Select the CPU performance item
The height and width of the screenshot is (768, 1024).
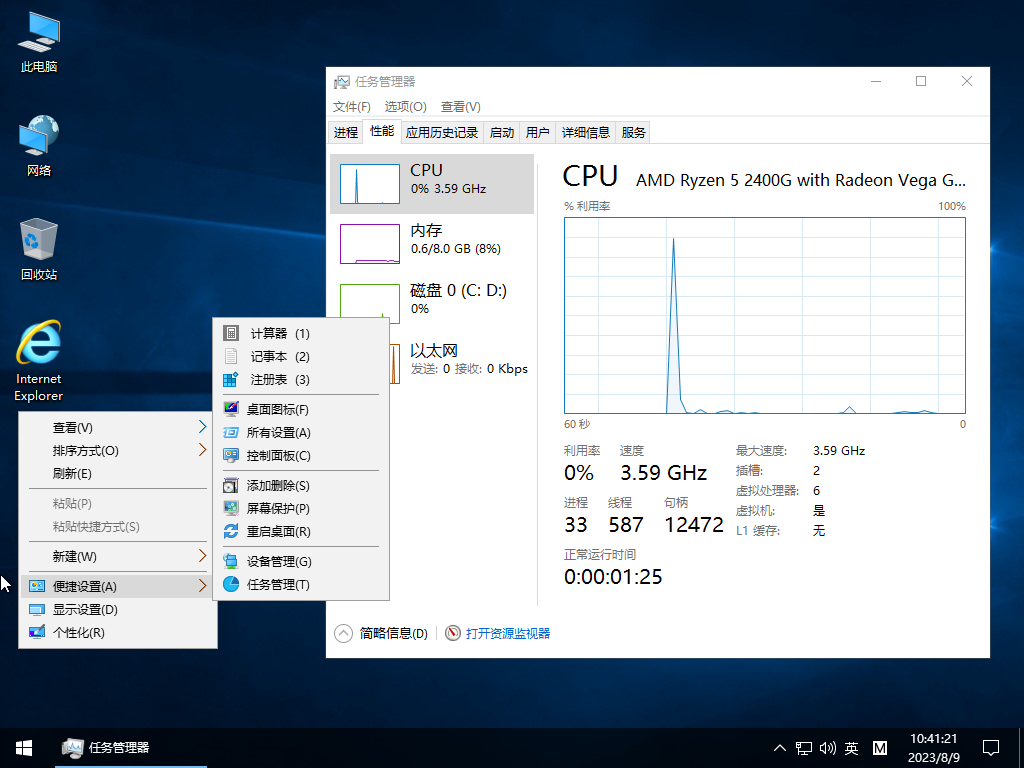pyautogui.click(x=432, y=184)
